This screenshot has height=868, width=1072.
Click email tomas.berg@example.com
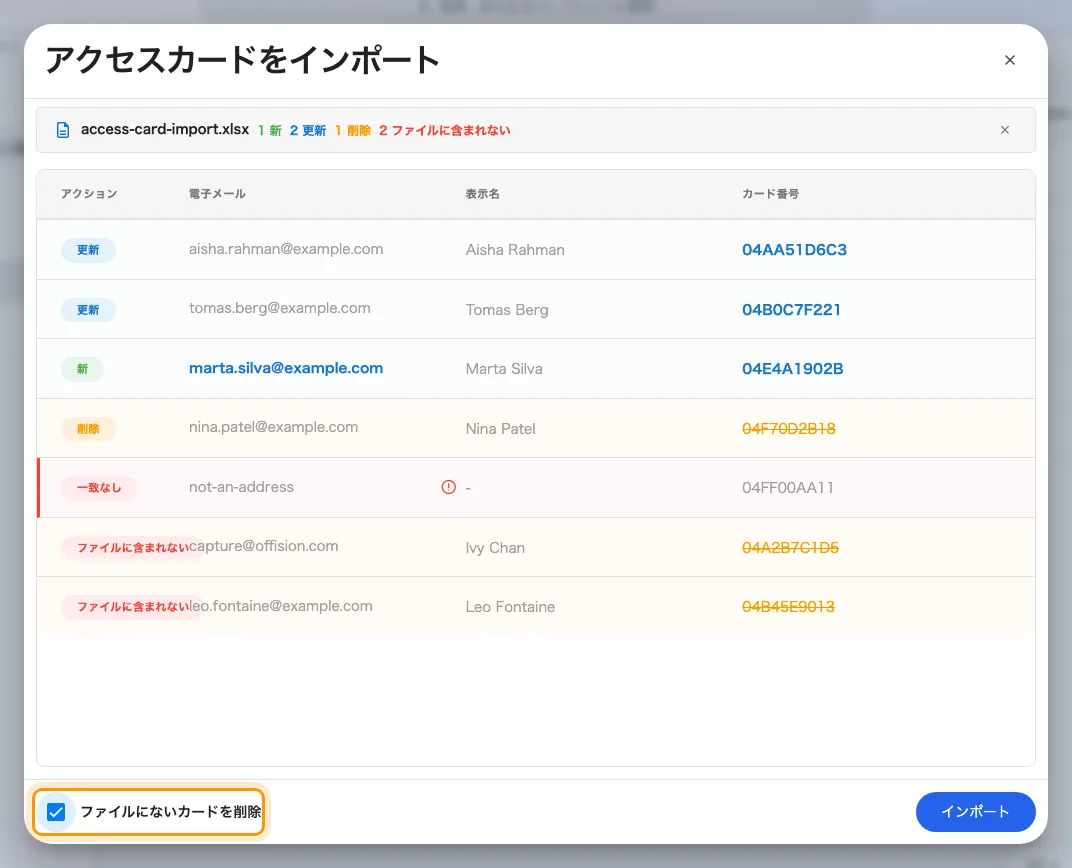point(280,308)
